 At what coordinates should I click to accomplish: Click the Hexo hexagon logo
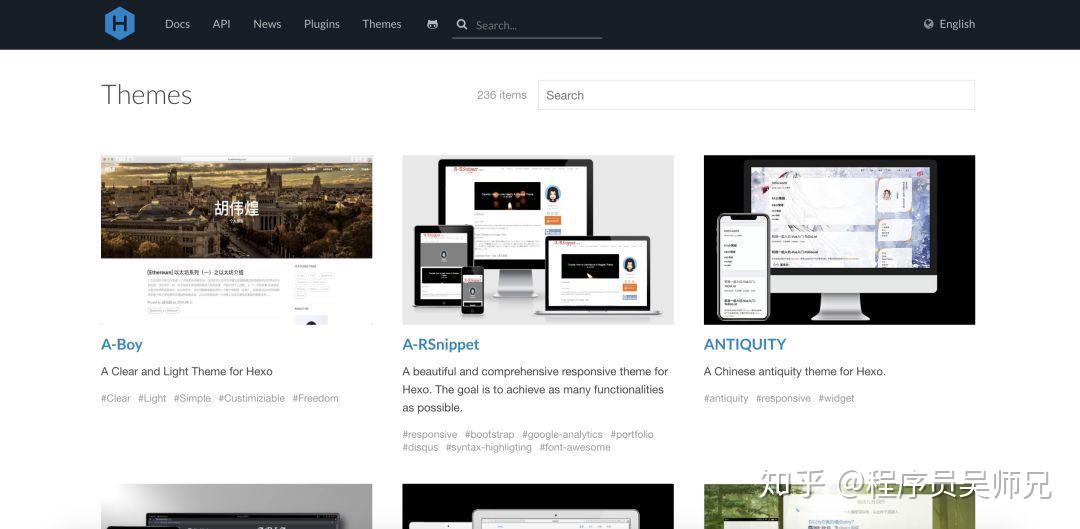(120, 23)
